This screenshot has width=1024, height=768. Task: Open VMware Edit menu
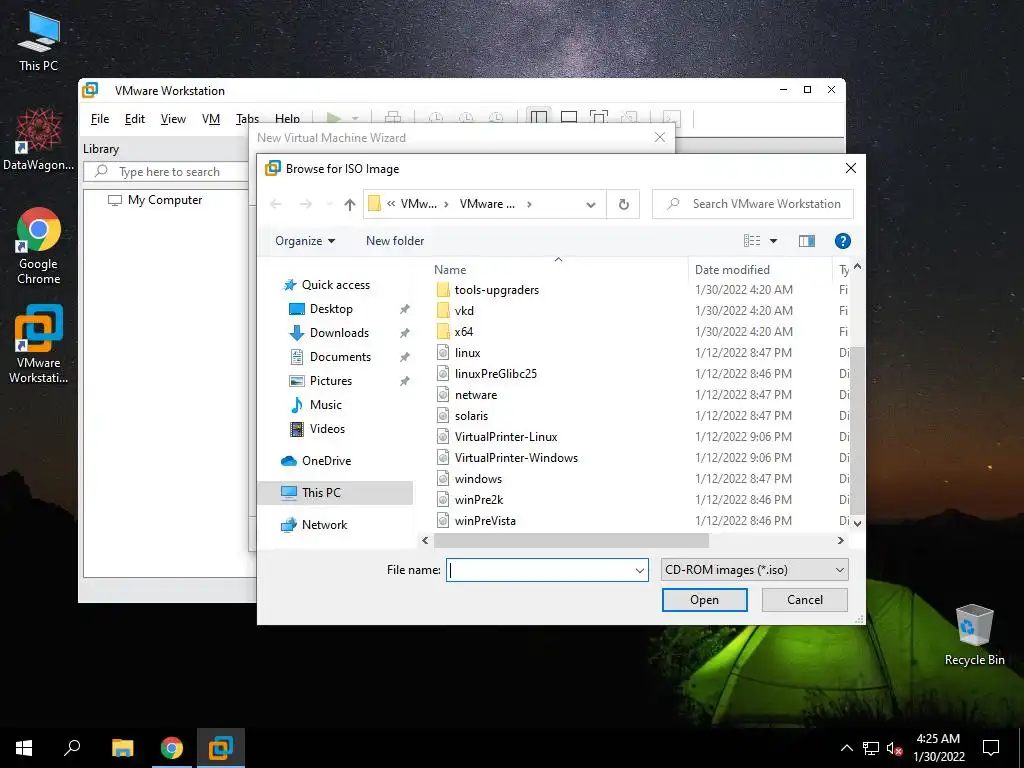[x=135, y=119]
